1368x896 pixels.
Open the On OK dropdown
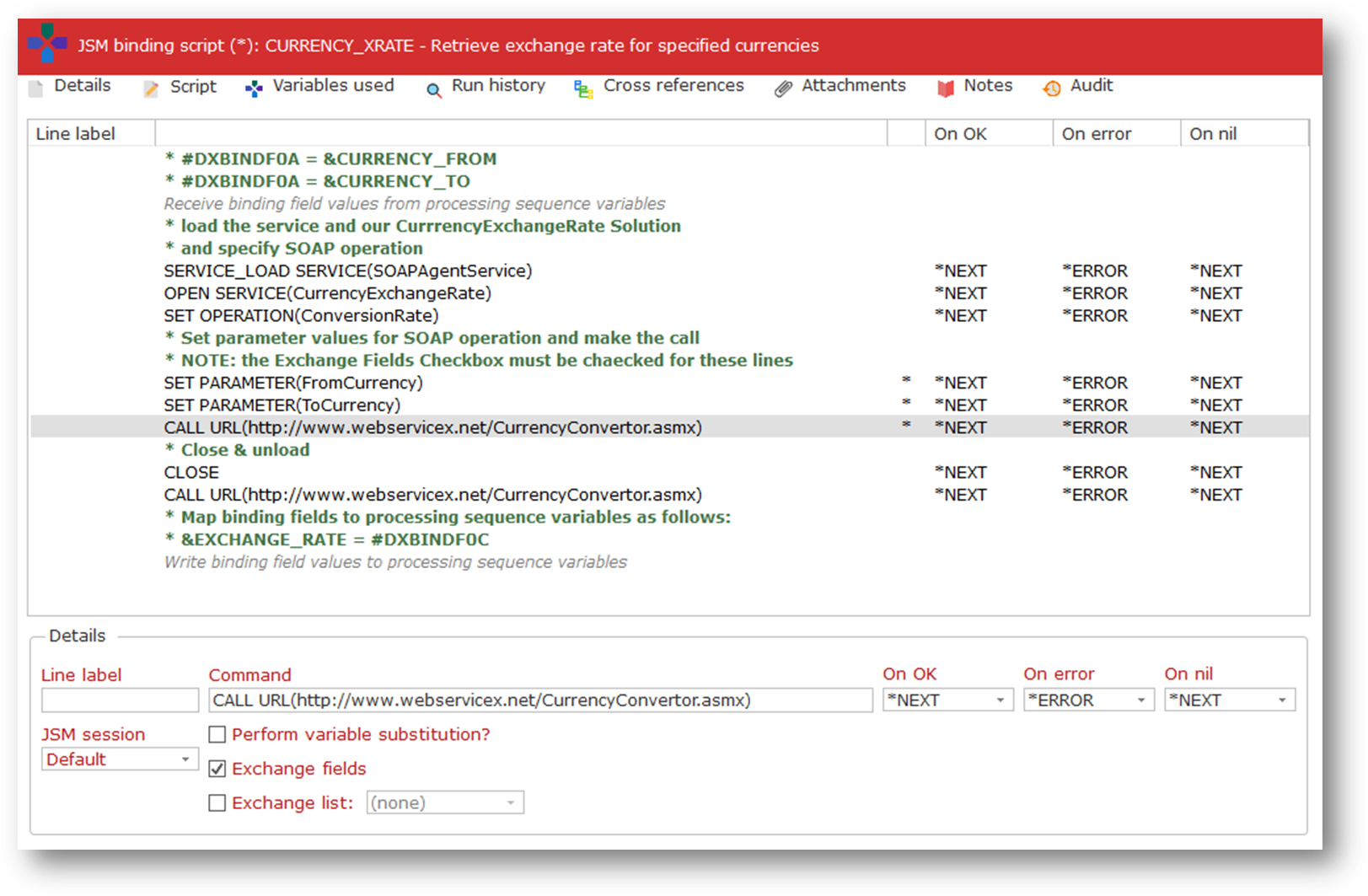[x=947, y=700]
